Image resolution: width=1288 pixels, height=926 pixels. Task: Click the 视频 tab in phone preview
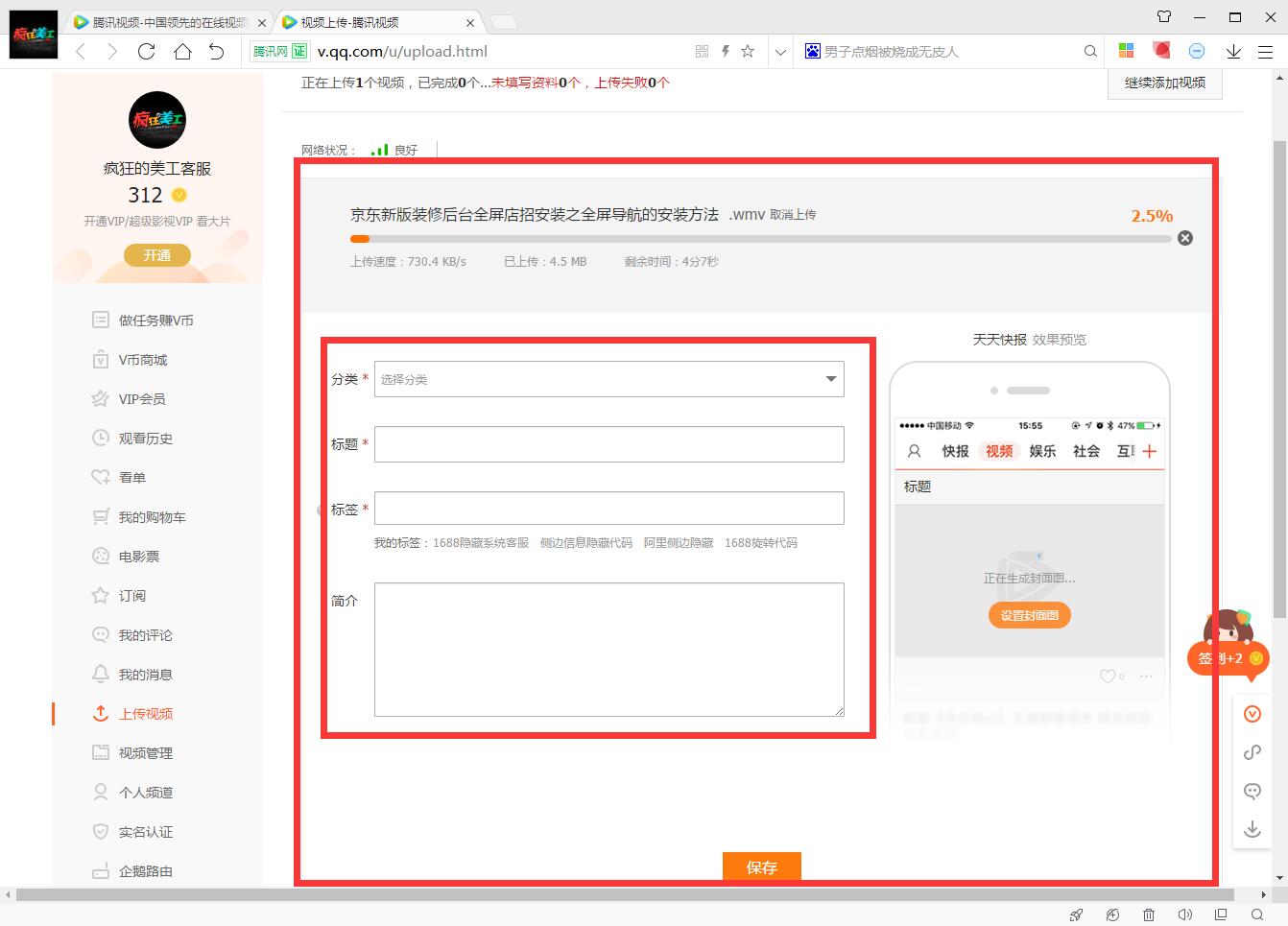click(x=999, y=451)
